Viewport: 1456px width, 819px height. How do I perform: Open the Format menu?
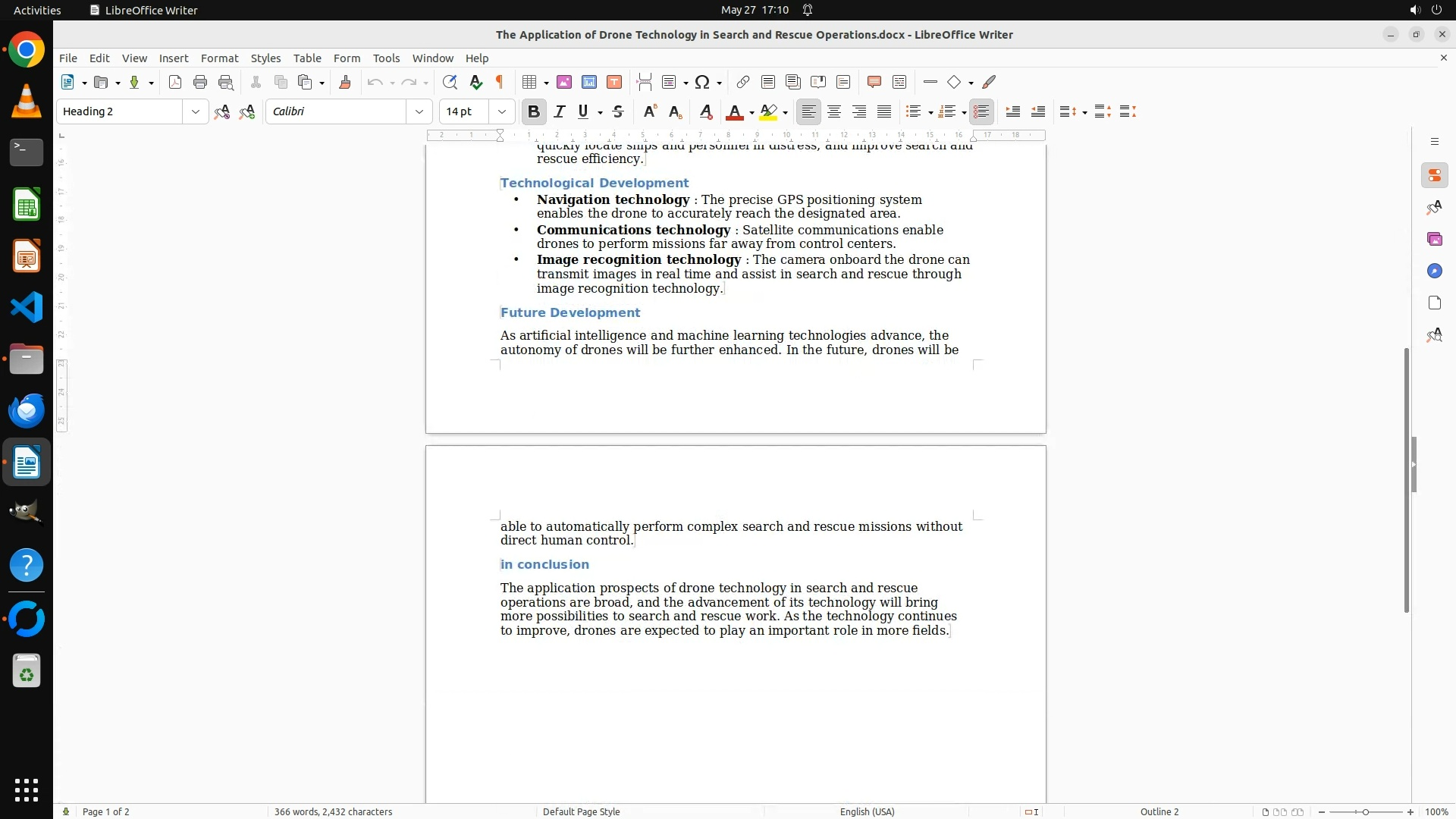[219, 58]
